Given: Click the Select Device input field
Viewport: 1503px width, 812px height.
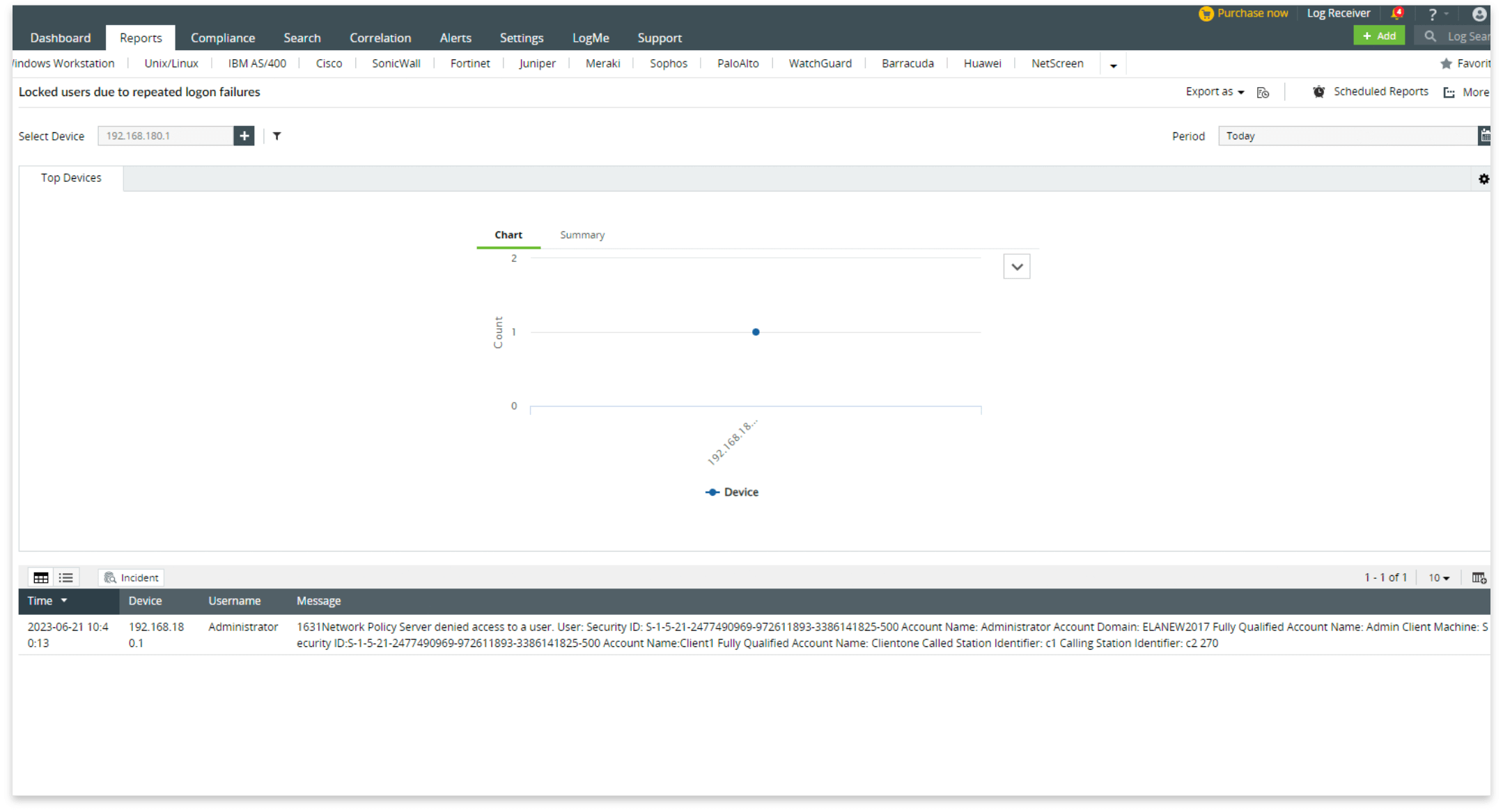Looking at the screenshot, I should pos(166,136).
